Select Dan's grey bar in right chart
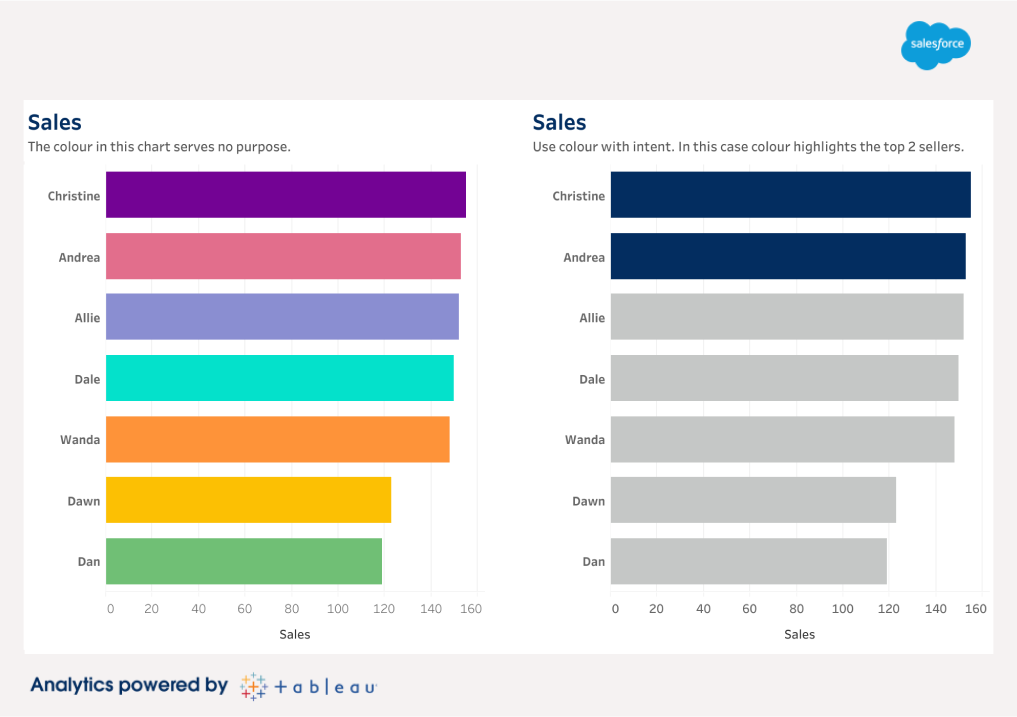Viewport: 1017px width, 717px height. [748, 561]
